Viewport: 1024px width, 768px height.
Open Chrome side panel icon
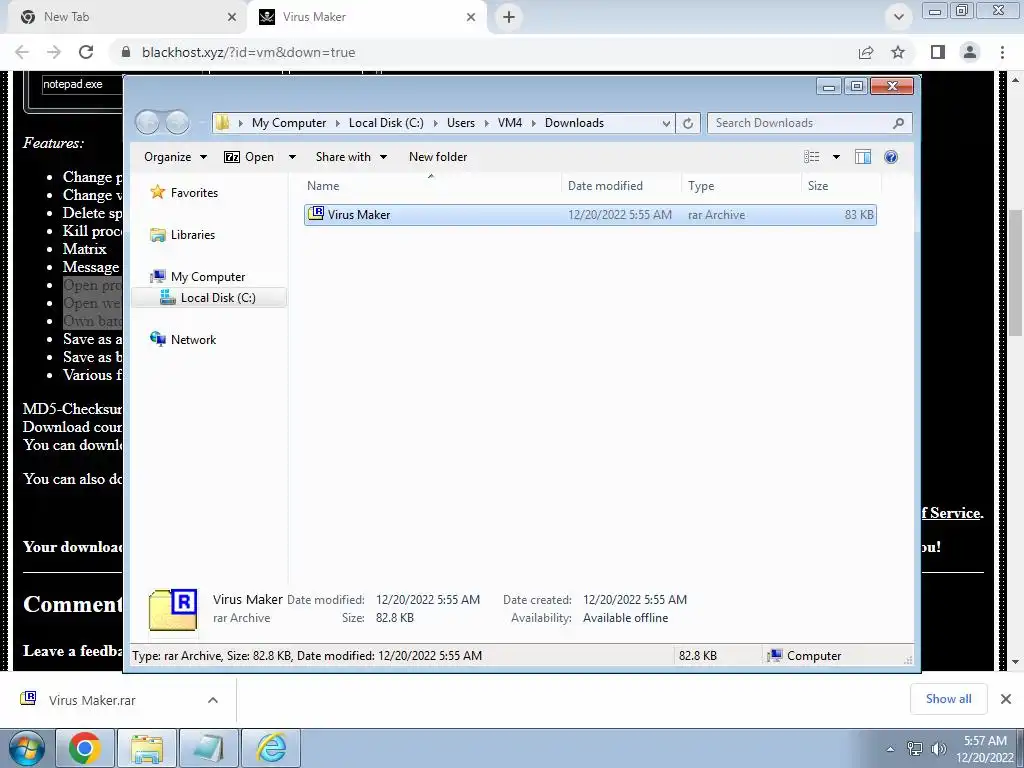938,52
